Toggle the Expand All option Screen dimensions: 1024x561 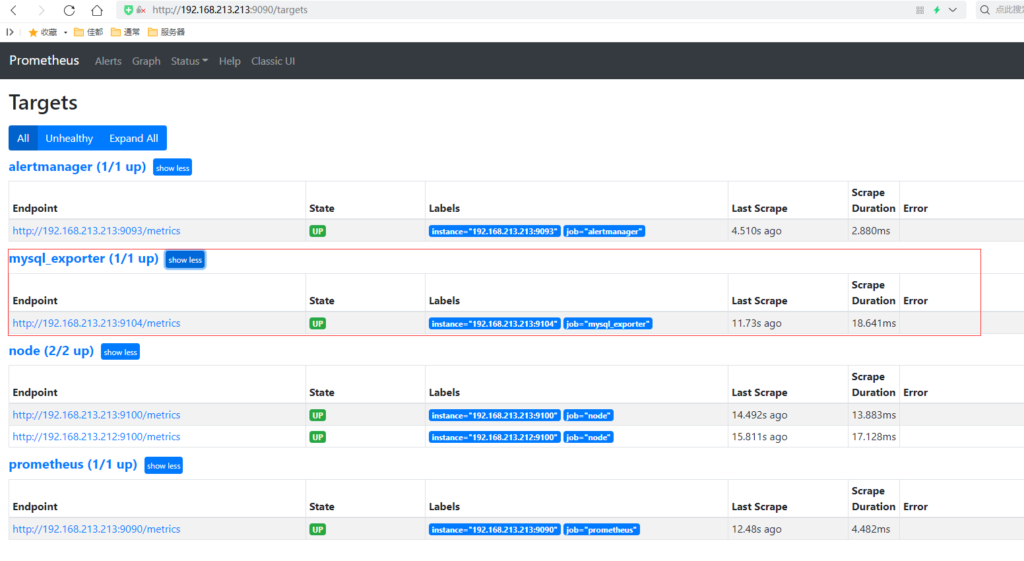tap(133, 138)
